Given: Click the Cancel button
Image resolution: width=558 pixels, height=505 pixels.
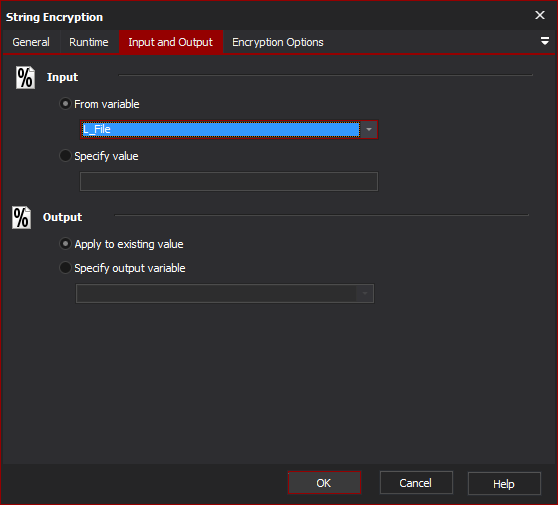Looking at the screenshot, I should coord(416,483).
